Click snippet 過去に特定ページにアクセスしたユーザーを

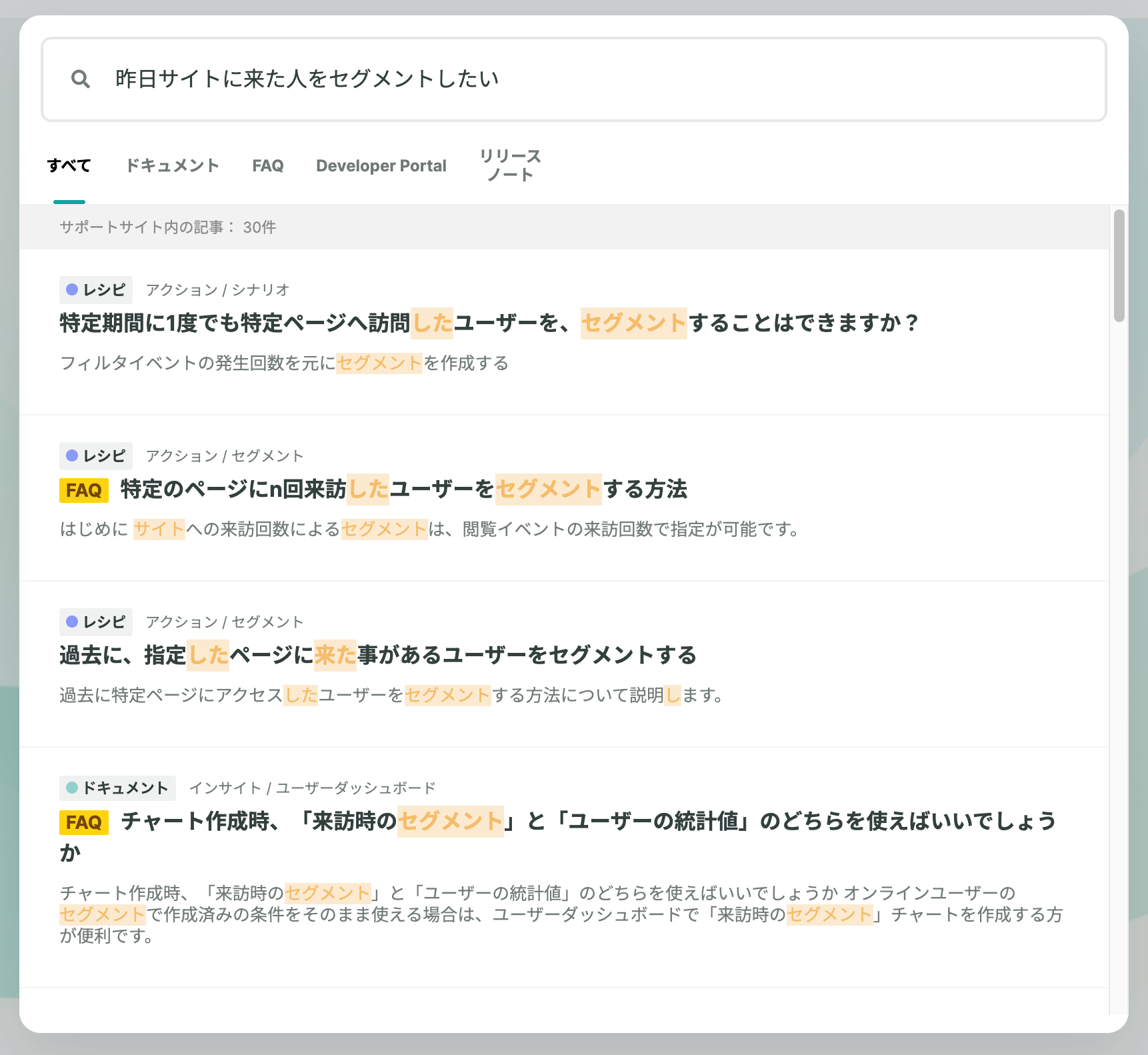pos(392,695)
